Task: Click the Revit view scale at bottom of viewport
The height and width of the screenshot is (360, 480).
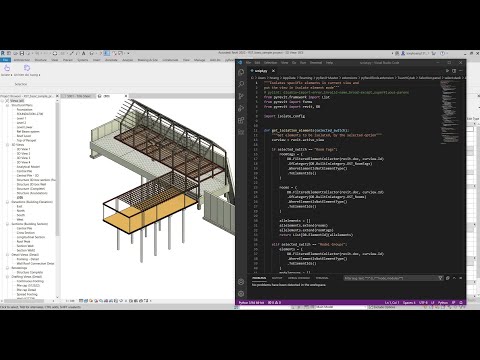Action: click(x=70, y=301)
